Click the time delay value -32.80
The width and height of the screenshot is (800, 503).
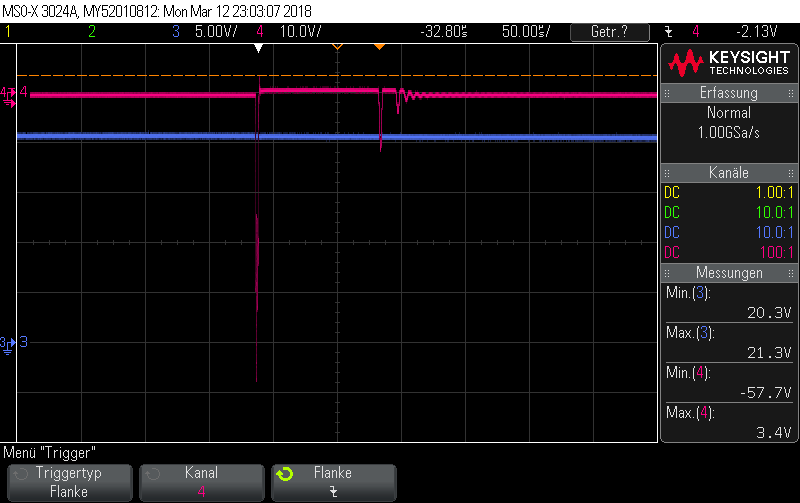tap(443, 32)
